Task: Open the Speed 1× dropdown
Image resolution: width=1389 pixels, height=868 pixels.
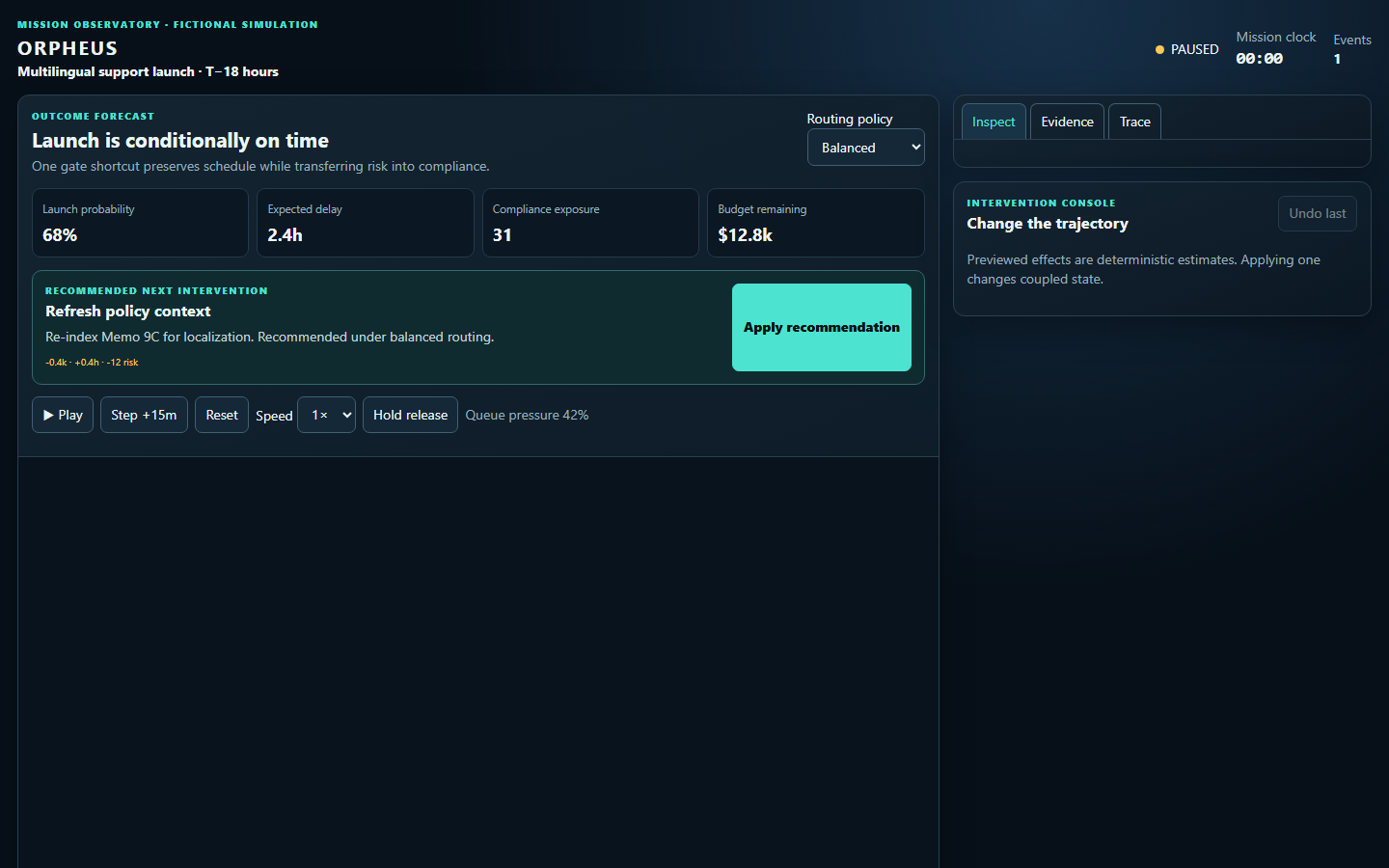Action: pyautogui.click(x=327, y=415)
